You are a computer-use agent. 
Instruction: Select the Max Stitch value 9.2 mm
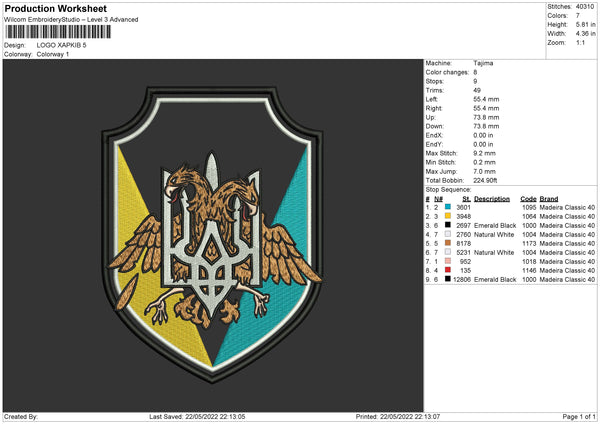click(x=484, y=153)
